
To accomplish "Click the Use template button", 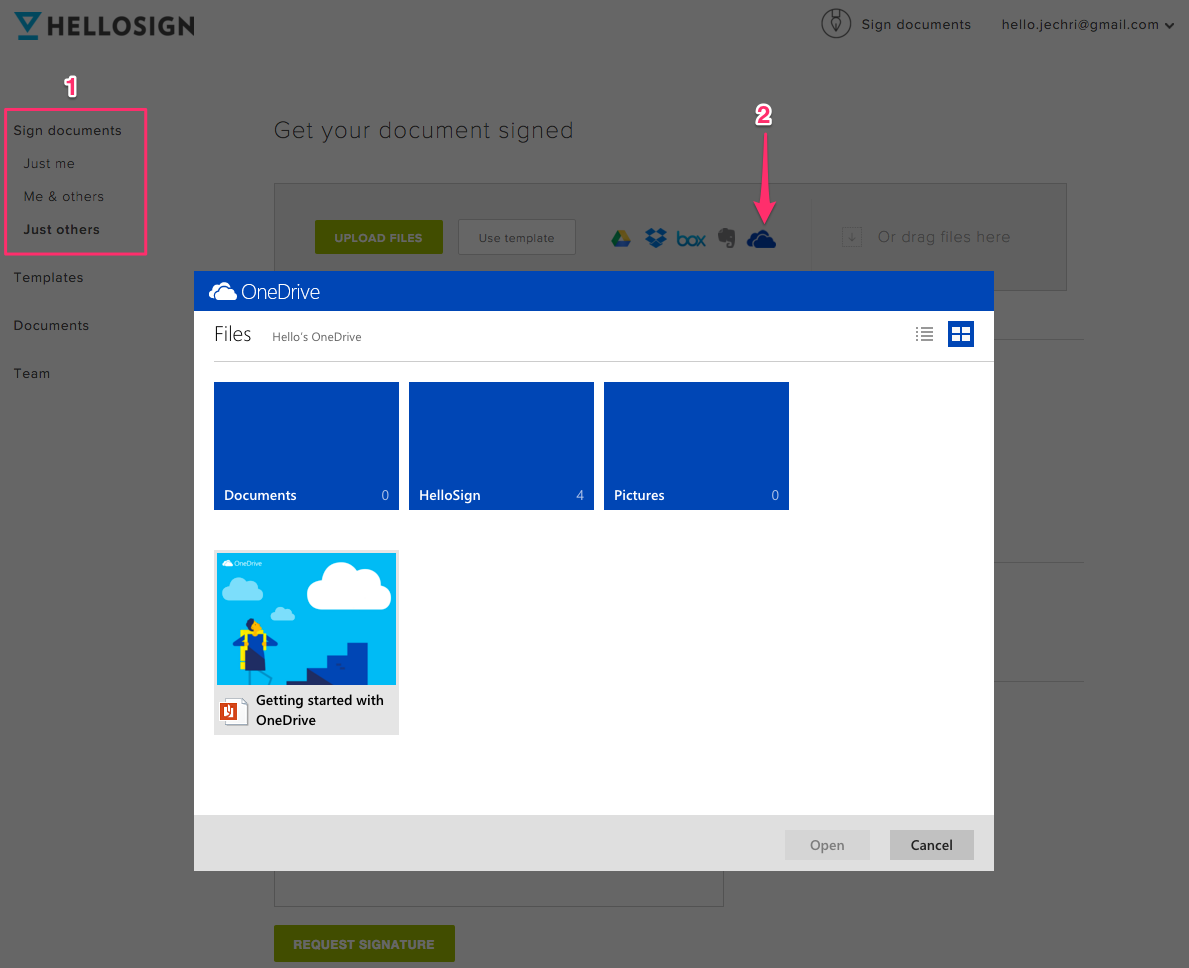I will pos(516,237).
